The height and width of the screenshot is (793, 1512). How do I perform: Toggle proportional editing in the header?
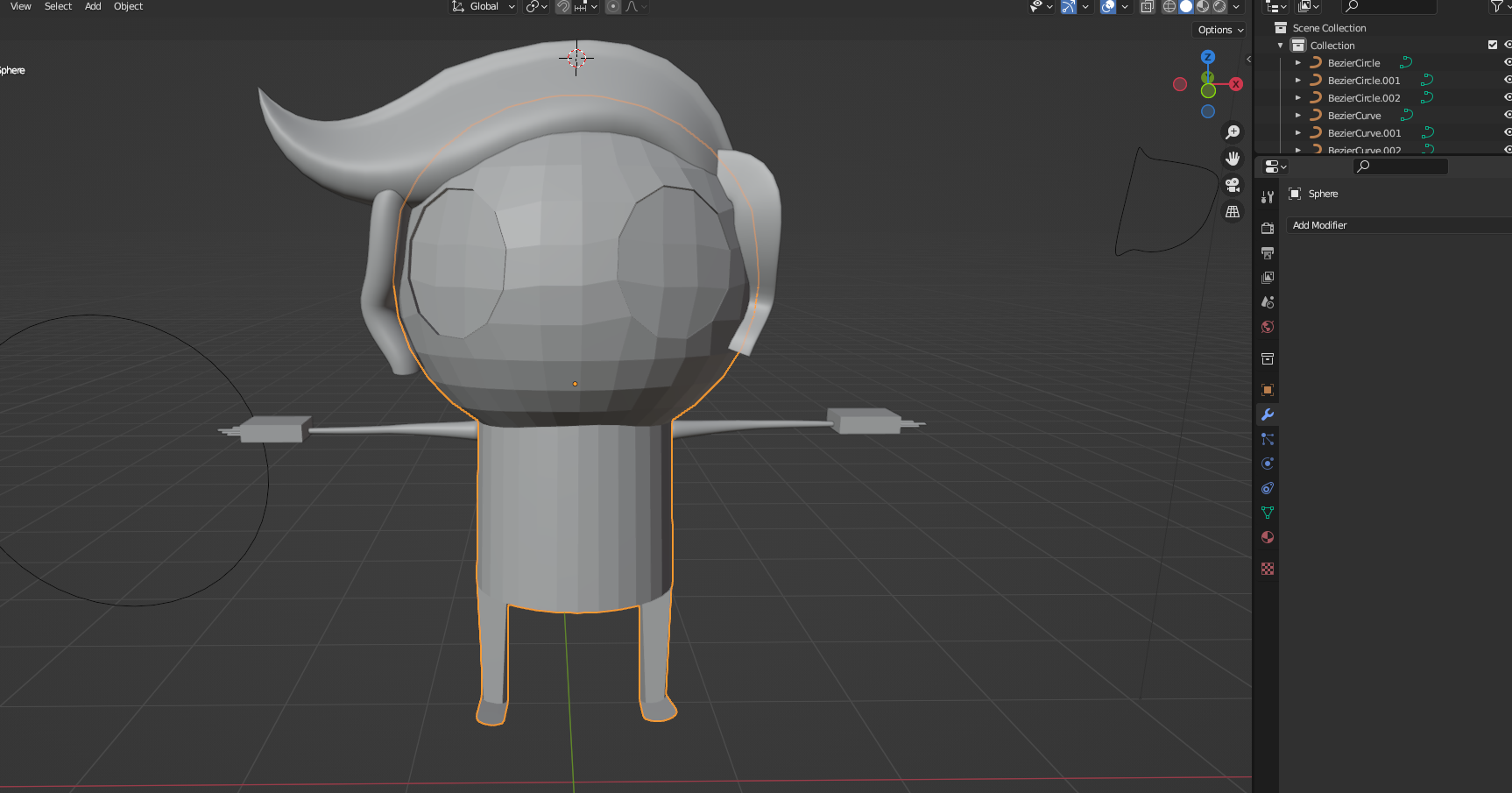pos(613,6)
